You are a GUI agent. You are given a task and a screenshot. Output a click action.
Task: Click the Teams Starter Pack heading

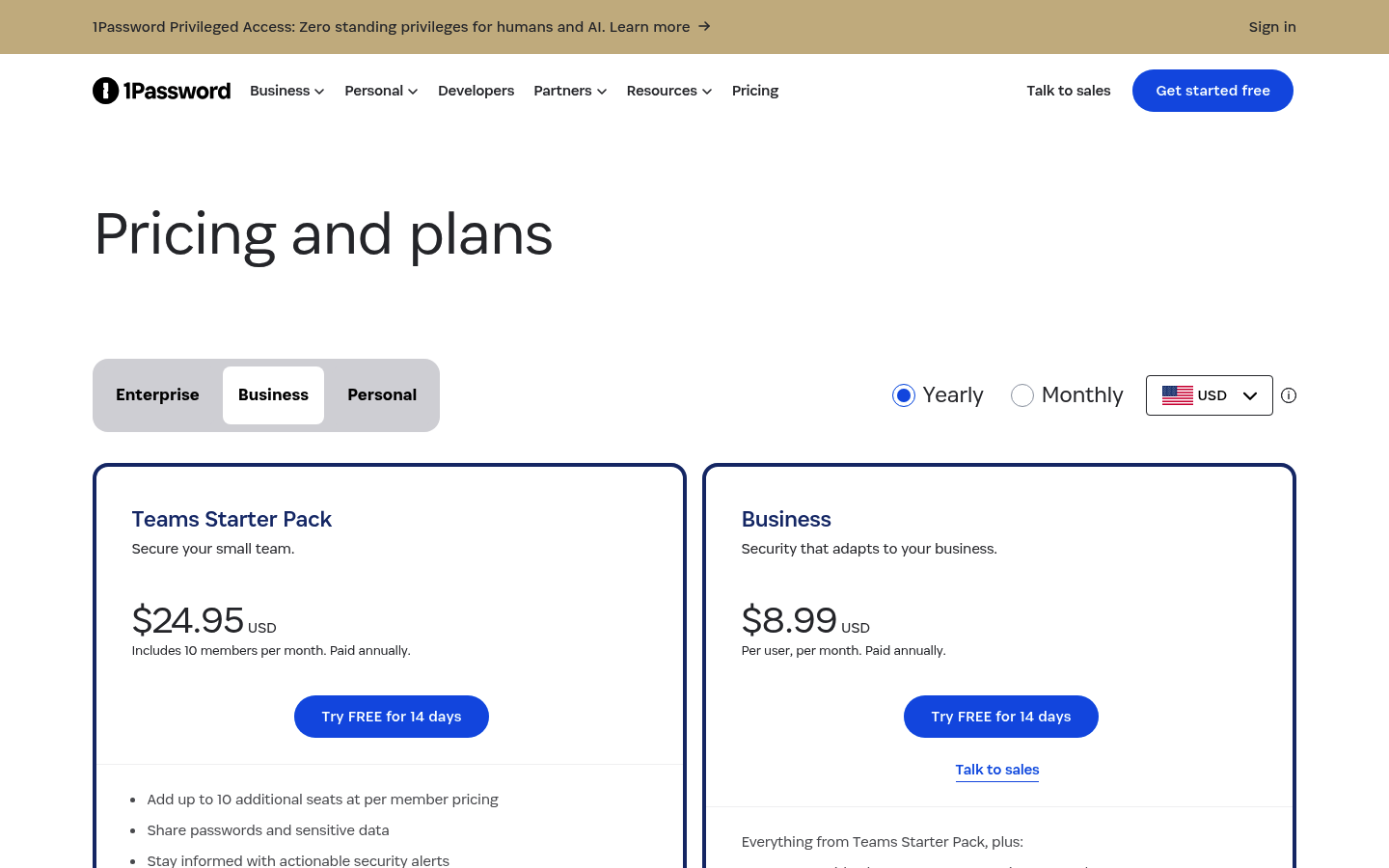(x=231, y=519)
